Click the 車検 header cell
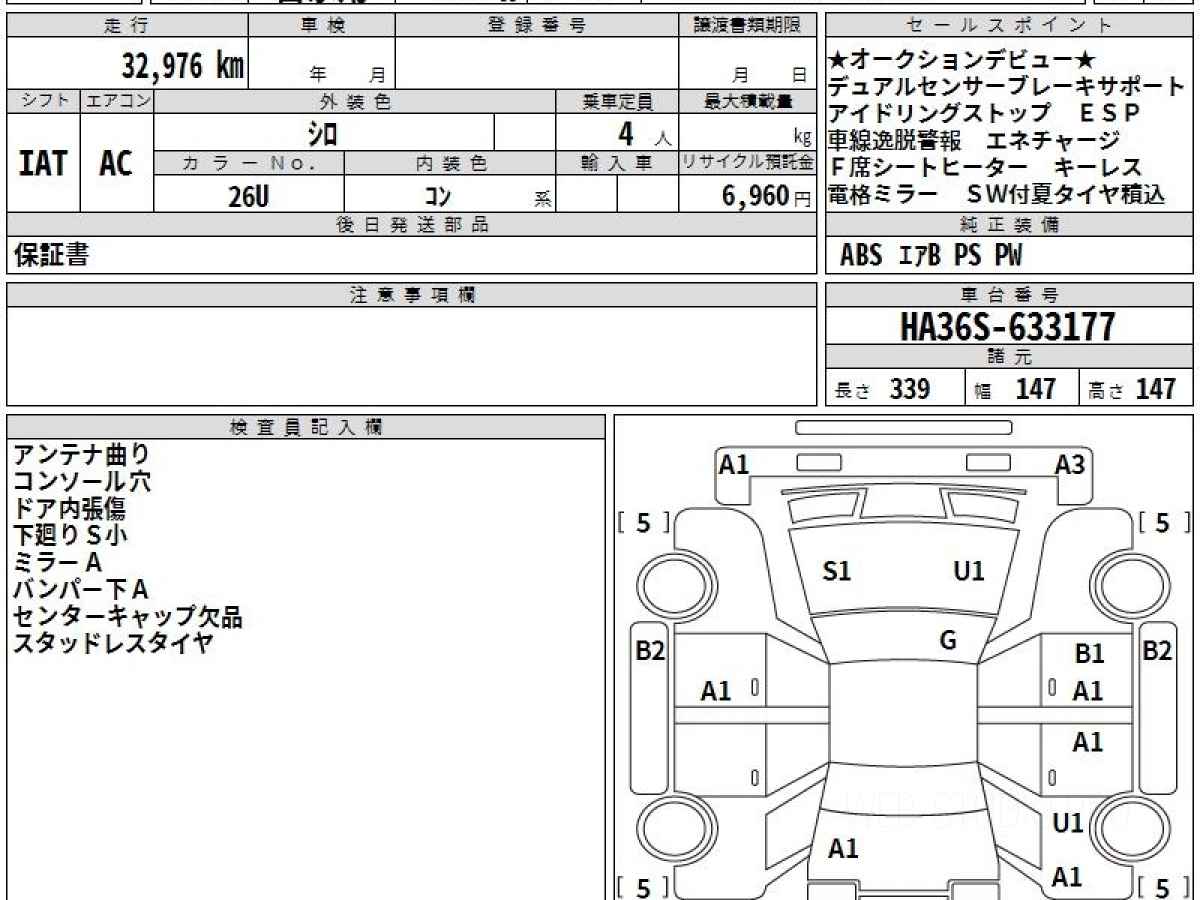The image size is (1200, 900). [x=322, y=26]
